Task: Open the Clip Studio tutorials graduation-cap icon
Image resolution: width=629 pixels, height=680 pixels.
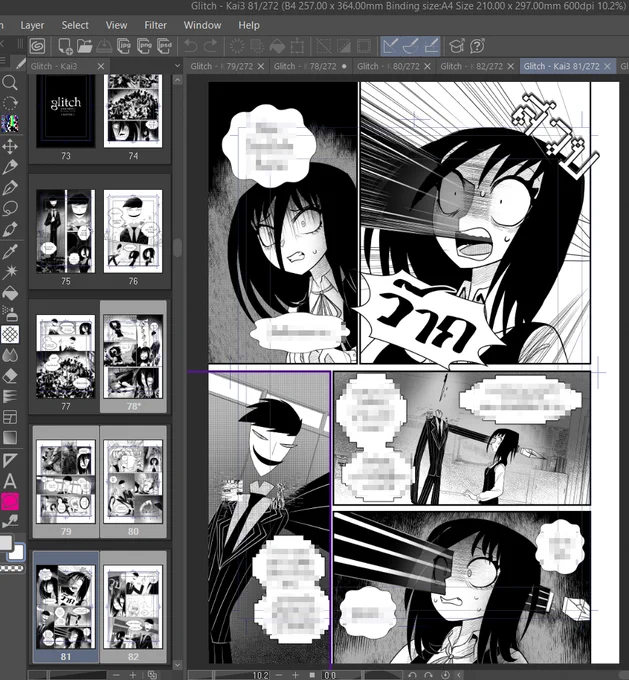Action: [456, 46]
